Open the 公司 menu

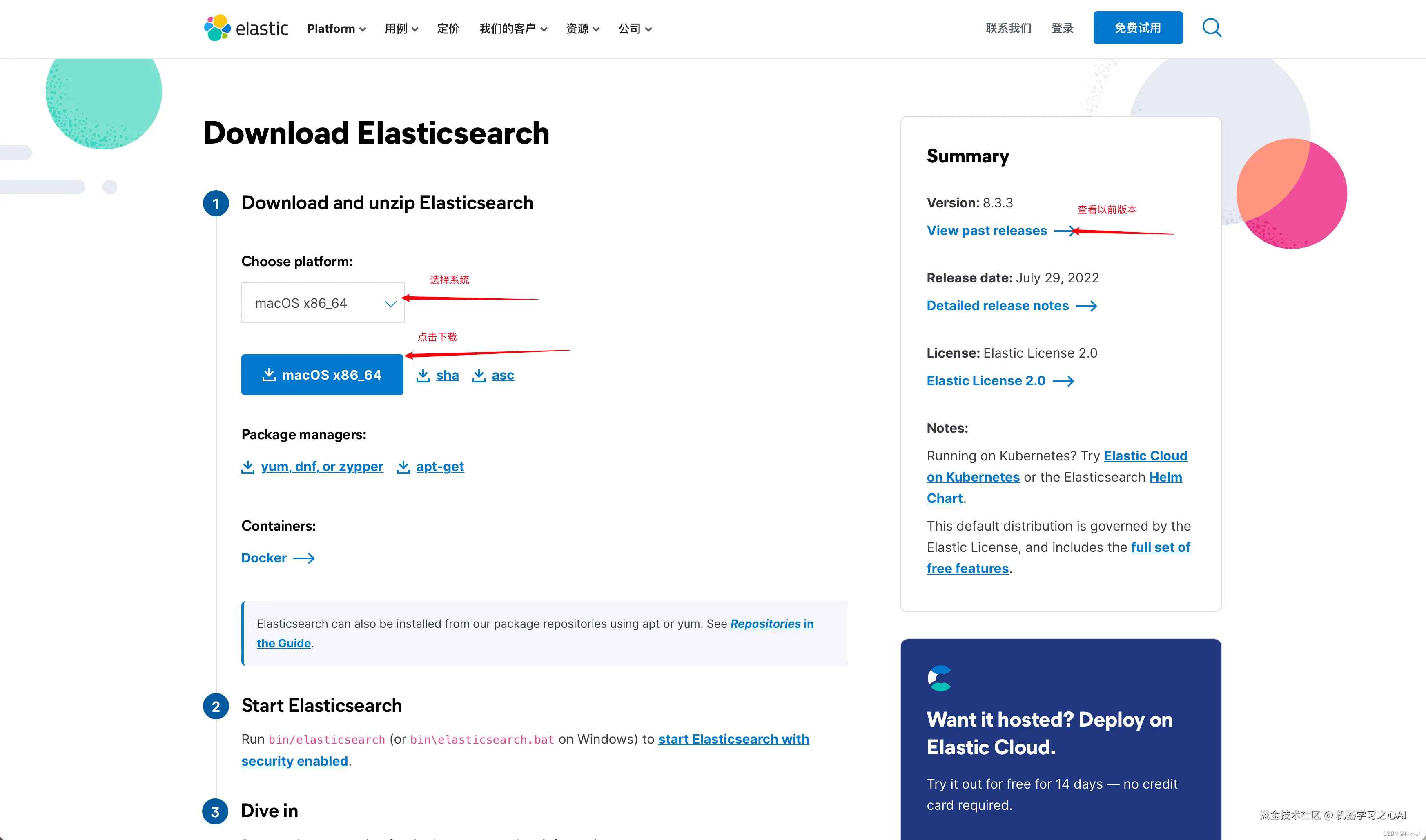[634, 28]
